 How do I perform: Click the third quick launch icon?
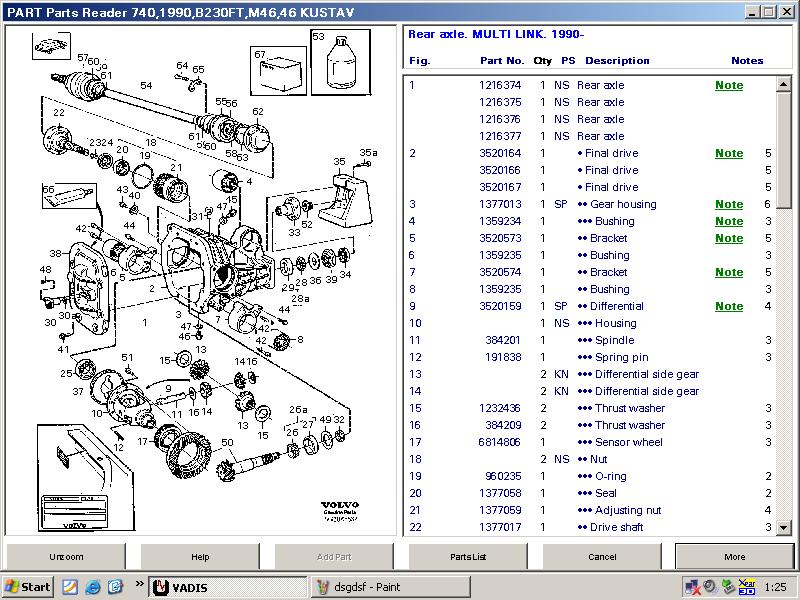click(115, 587)
